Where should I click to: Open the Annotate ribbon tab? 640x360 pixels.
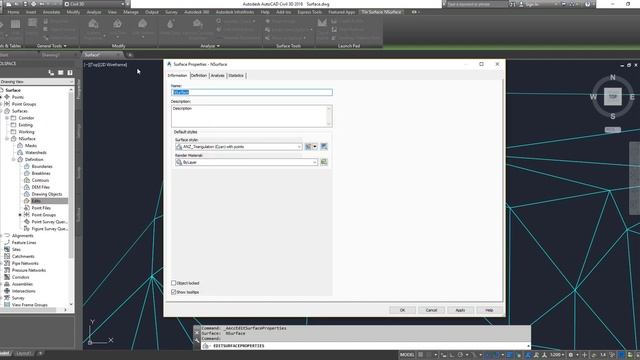pos(51,12)
